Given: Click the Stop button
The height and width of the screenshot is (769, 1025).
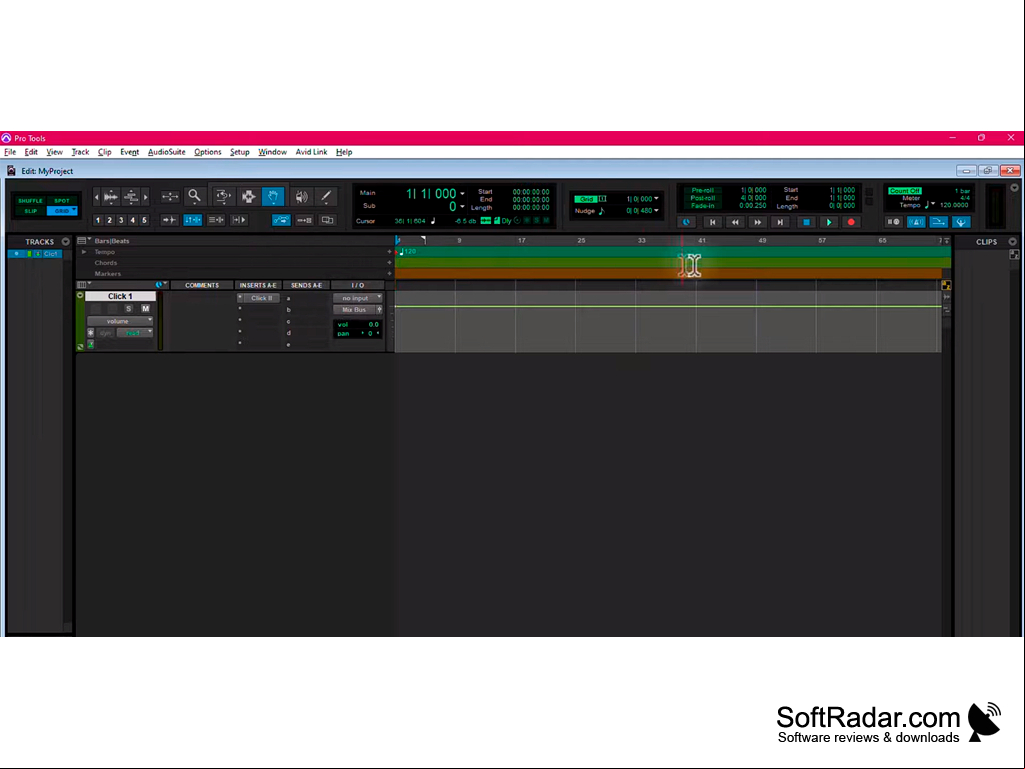Looking at the screenshot, I should [806, 222].
